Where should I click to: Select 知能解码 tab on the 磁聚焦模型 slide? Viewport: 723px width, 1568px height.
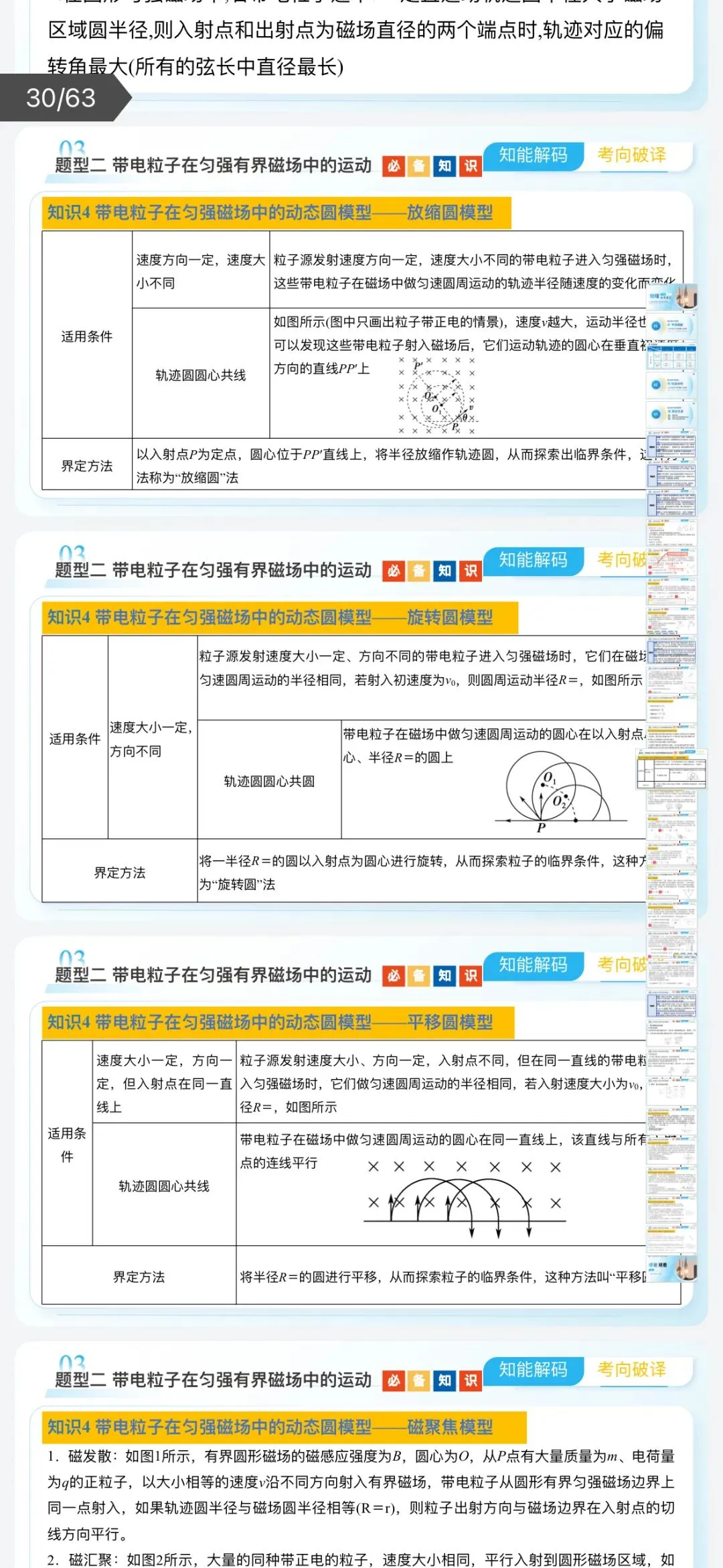(x=534, y=1370)
